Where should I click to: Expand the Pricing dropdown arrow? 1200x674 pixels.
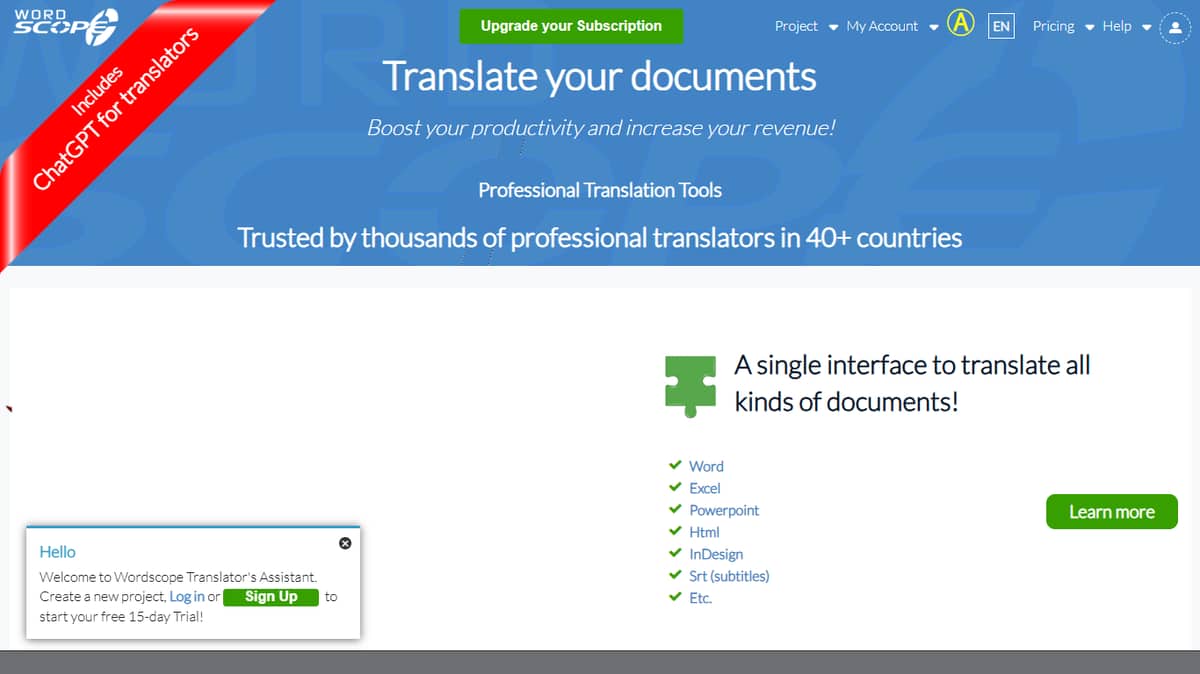point(1089,28)
